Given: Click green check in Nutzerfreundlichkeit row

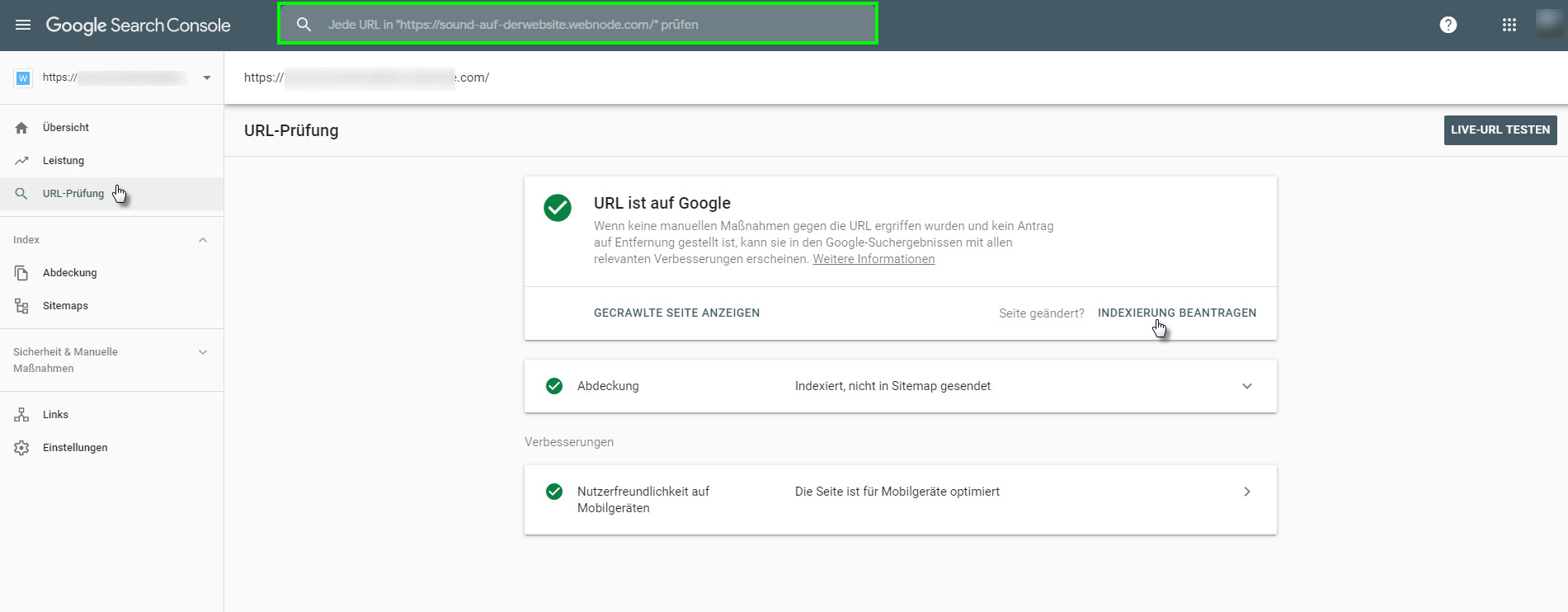Looking at the screenshot, I should pyautogui.click(x=554, y=492).
